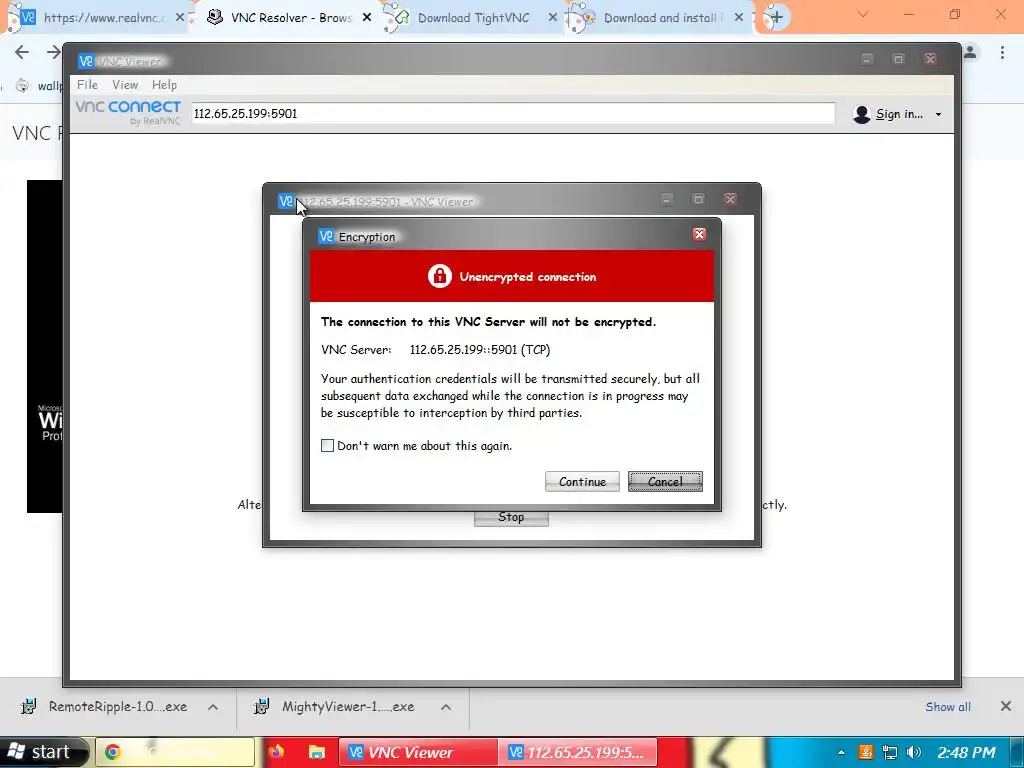
Task: Click the browser forward arrow
Action: coord(54,52)
